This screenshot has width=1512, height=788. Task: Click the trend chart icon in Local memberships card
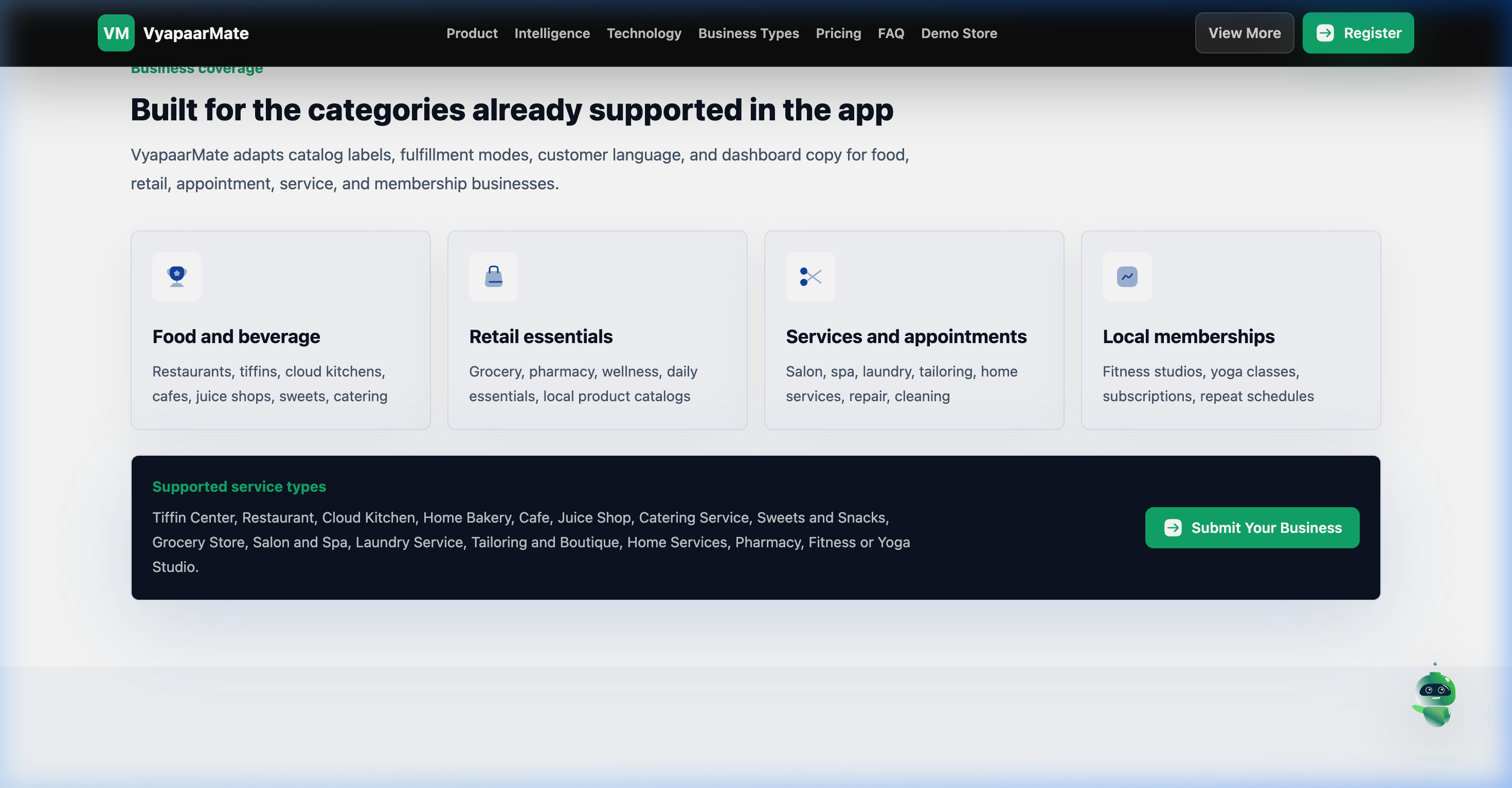pos(1127,277)
